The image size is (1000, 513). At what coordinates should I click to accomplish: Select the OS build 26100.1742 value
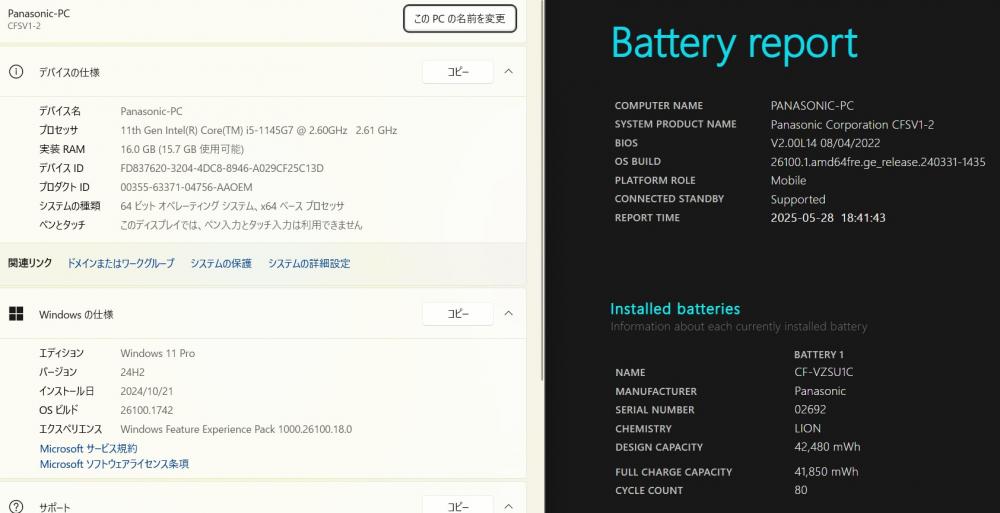coord(147,410)
